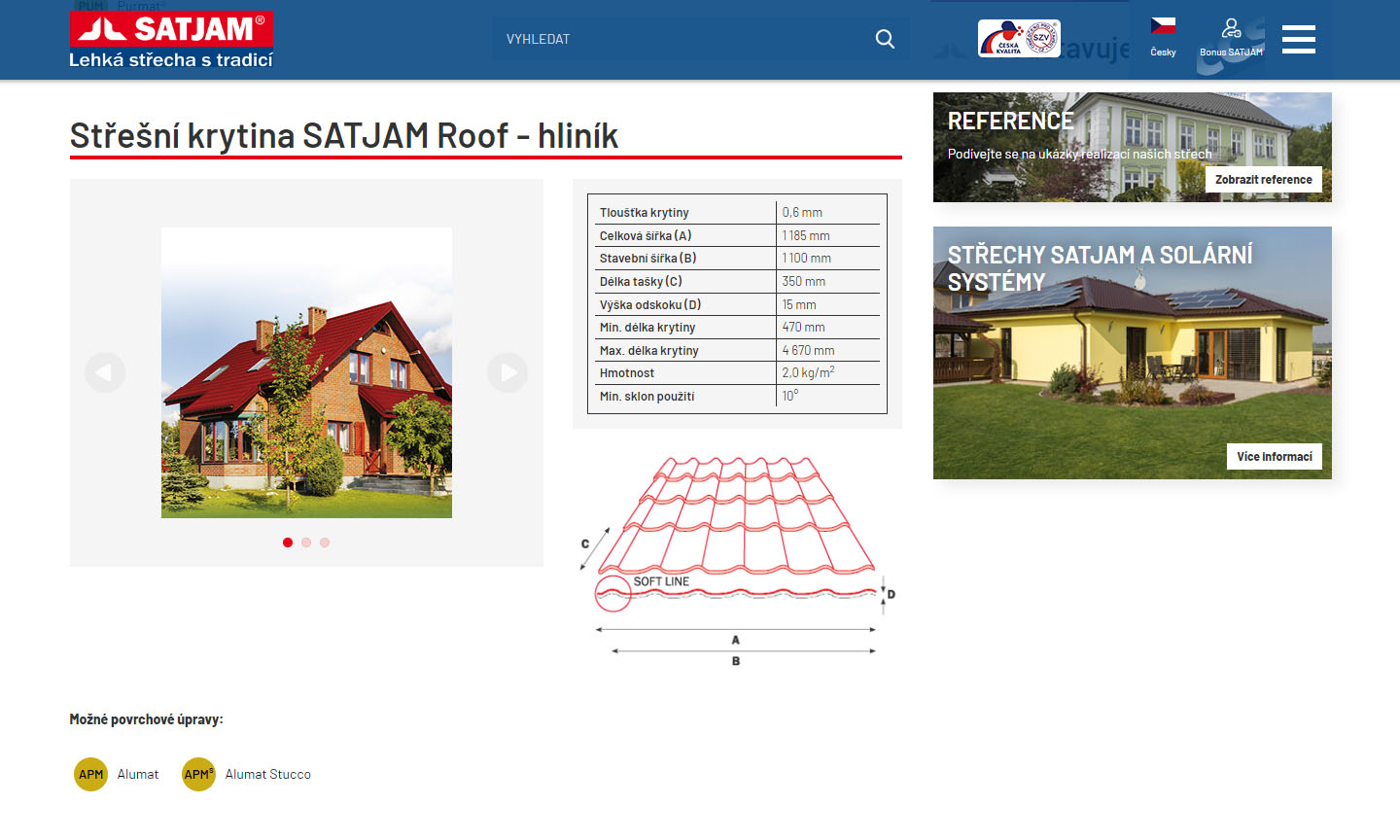Click the Stavební šířka (B) row label
Image resolution: width=1400 pixels, height=840 pixels.
[647, 259]
